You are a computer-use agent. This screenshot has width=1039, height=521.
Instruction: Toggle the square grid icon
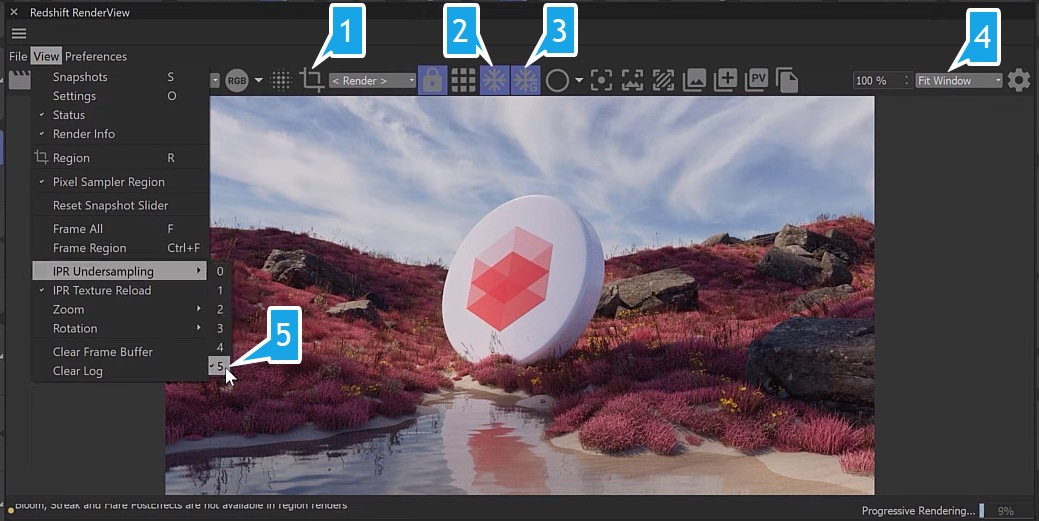click(463, 81)
